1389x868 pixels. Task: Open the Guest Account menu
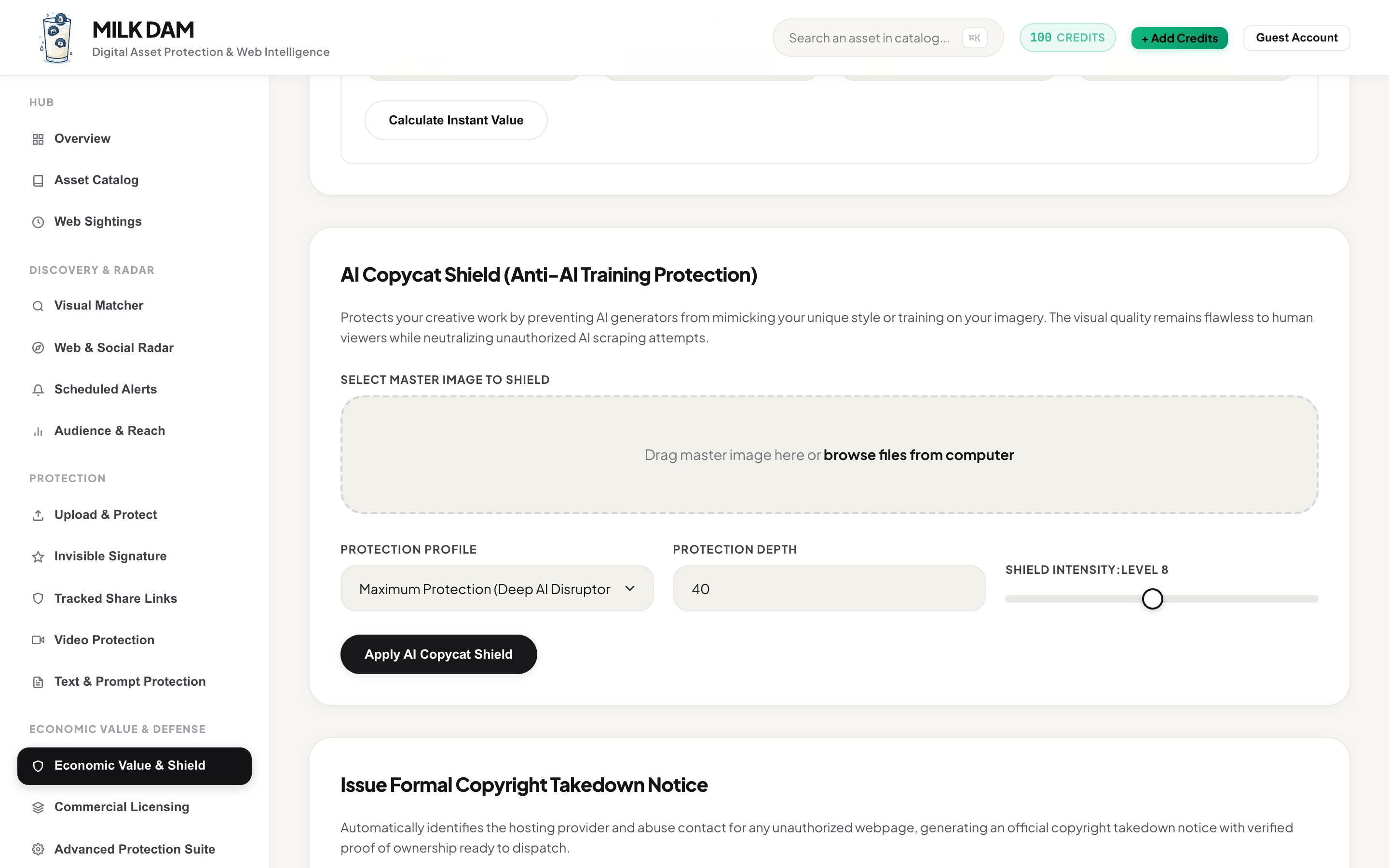click(1296, 38)
